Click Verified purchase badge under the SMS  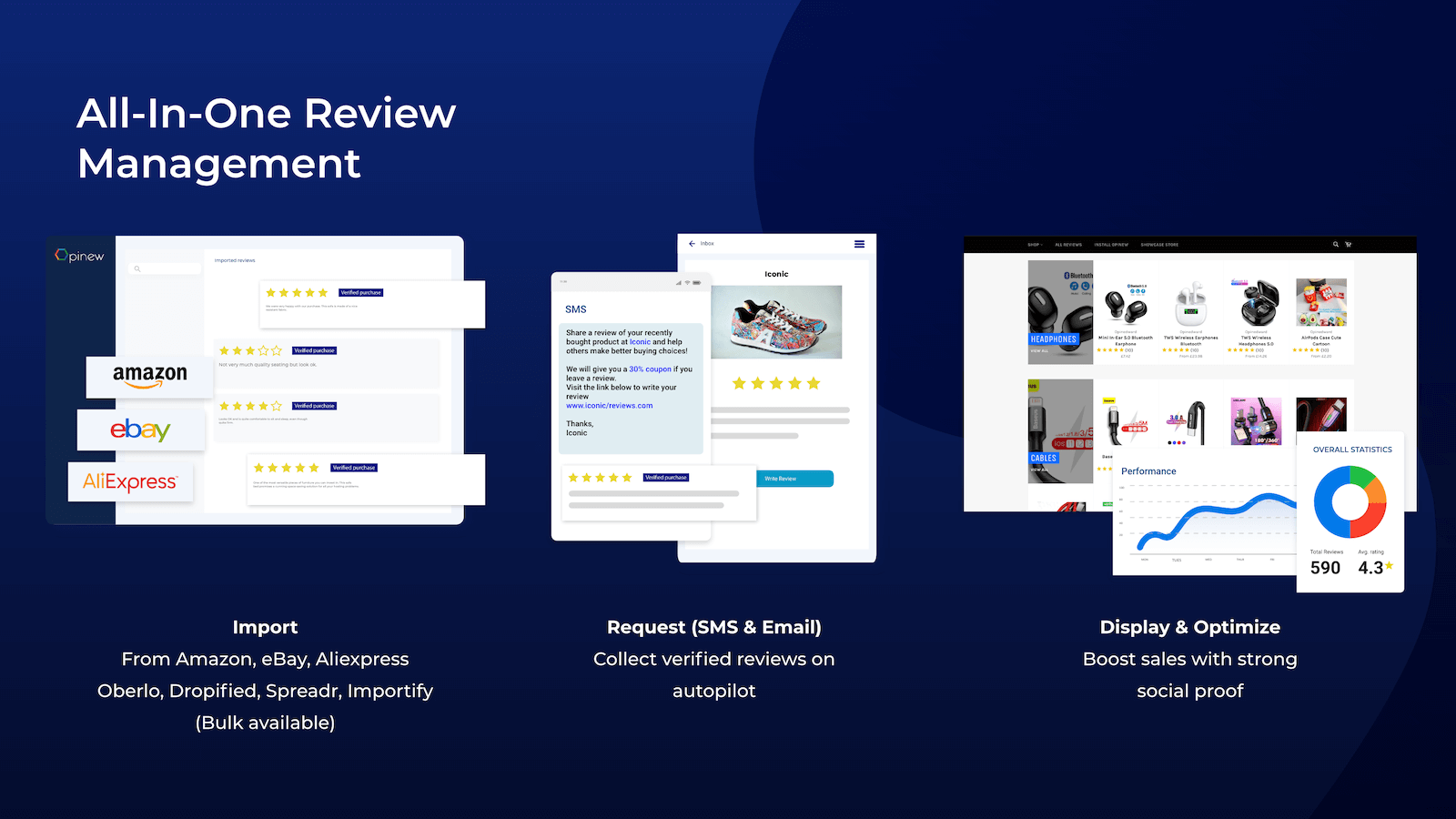pos(666,478)
